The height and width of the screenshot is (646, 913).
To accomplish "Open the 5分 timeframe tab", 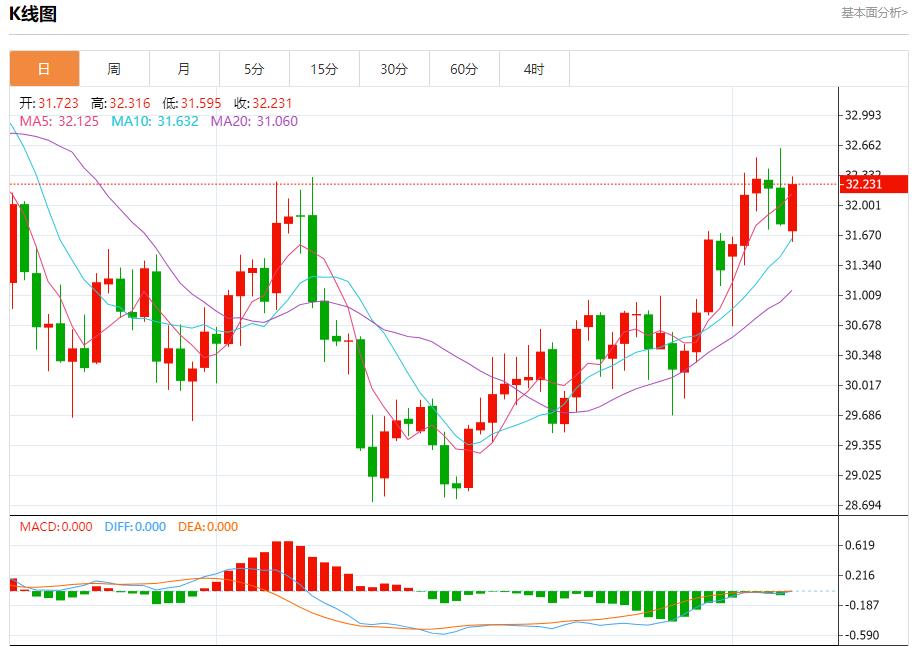I will (254, 69).
